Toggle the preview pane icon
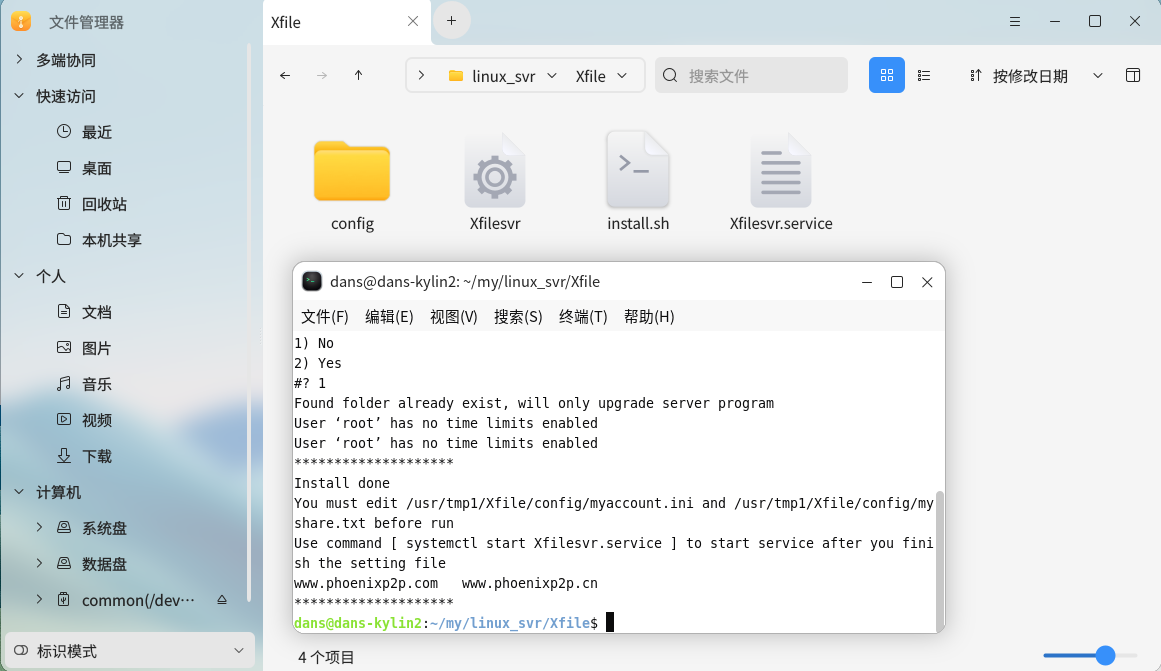1161x671 pixels. (1133, 75)
